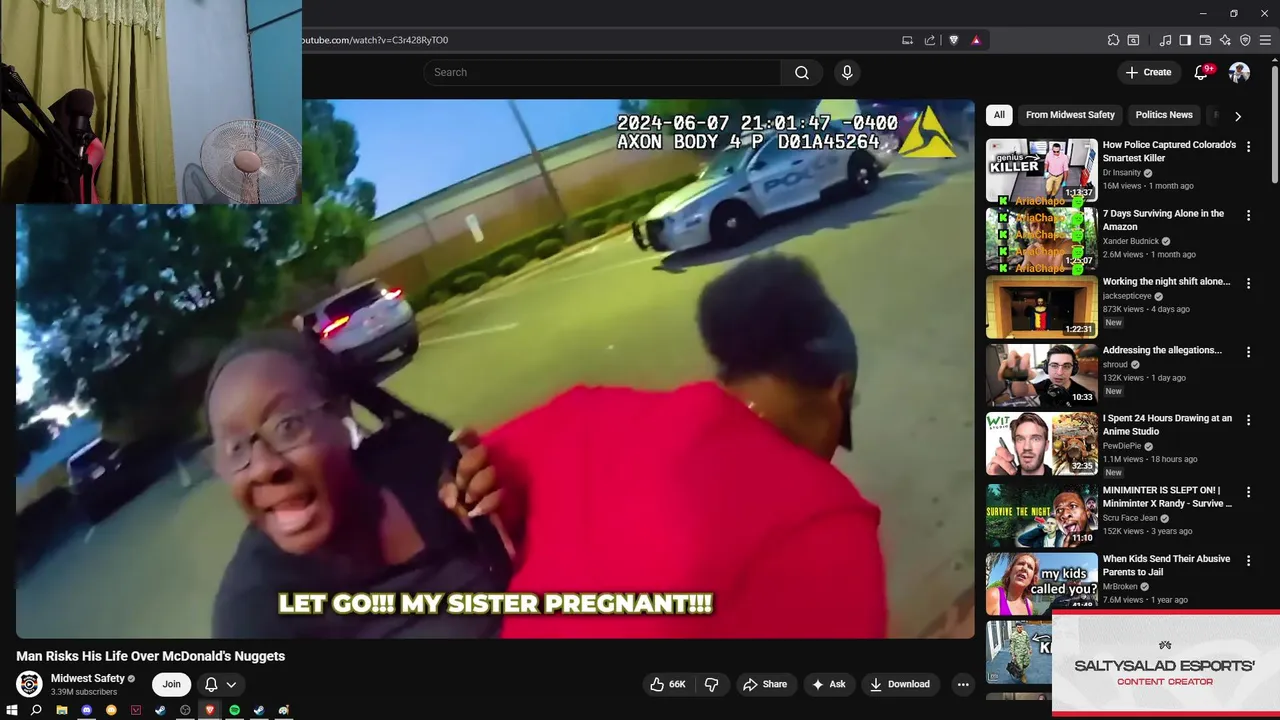Open OBS Studio from the taskbar
This screenshot has height=720, width=1280.
pos(185,710)
